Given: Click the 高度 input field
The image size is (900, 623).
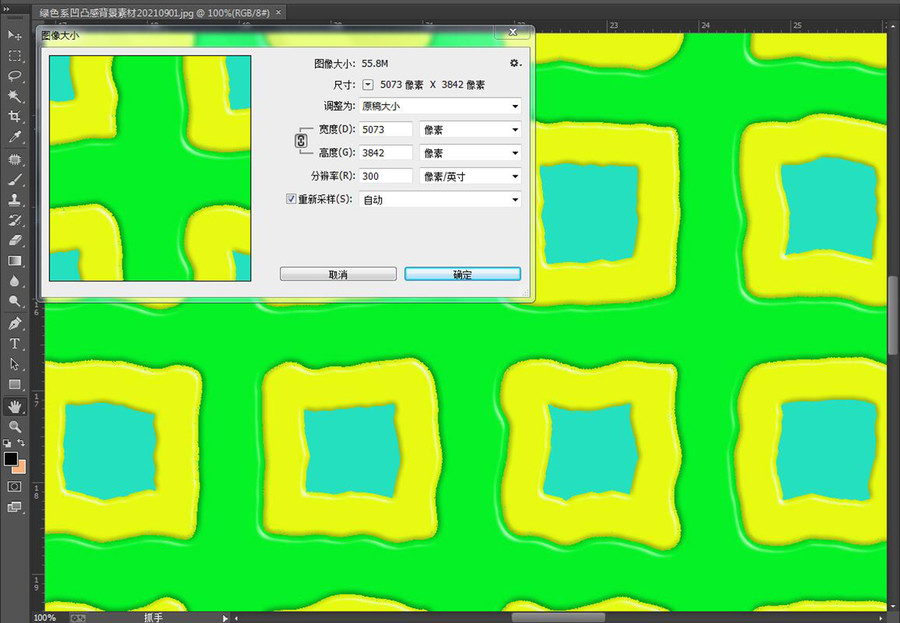Looking at the screenshot, I should click(x=386, y=153).
